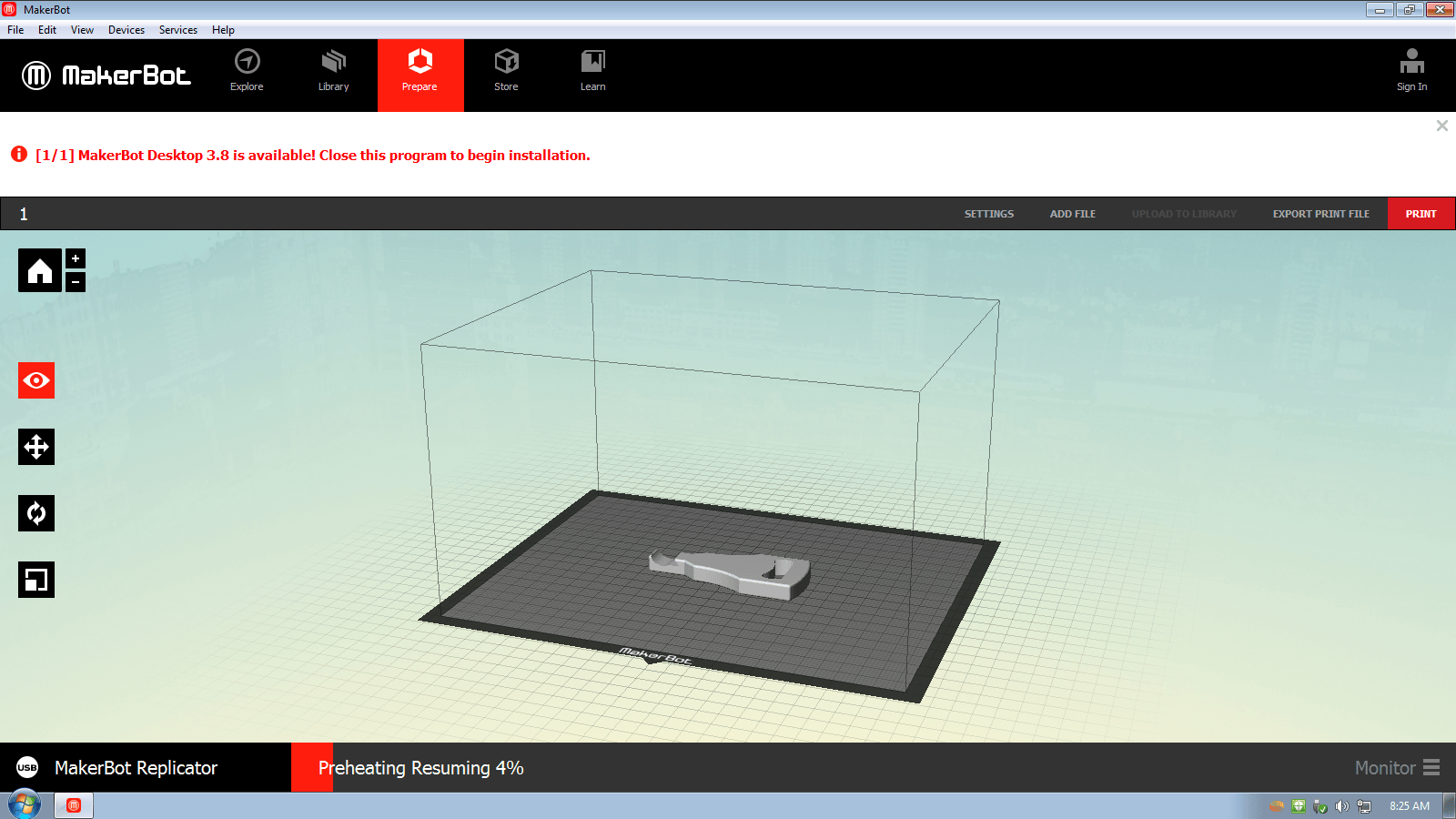The image size is (1456, 819).
Task: Open the volume speaker tray icon
Action: coord(1342,806)
